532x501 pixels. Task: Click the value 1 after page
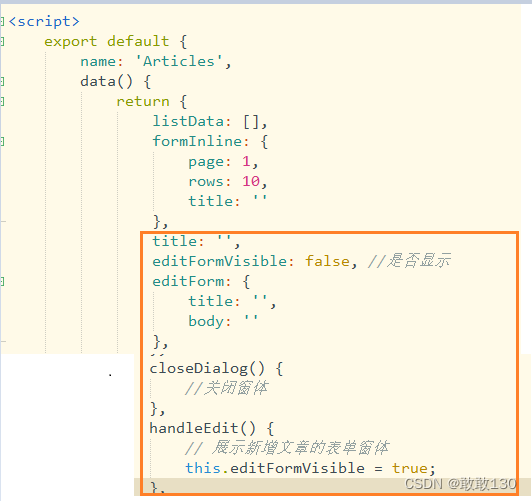246,161
